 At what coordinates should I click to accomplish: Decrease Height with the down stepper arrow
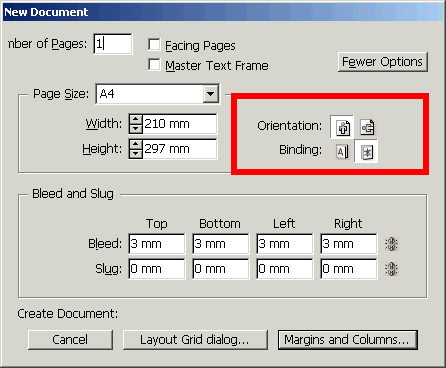click(x=136, y=154)
